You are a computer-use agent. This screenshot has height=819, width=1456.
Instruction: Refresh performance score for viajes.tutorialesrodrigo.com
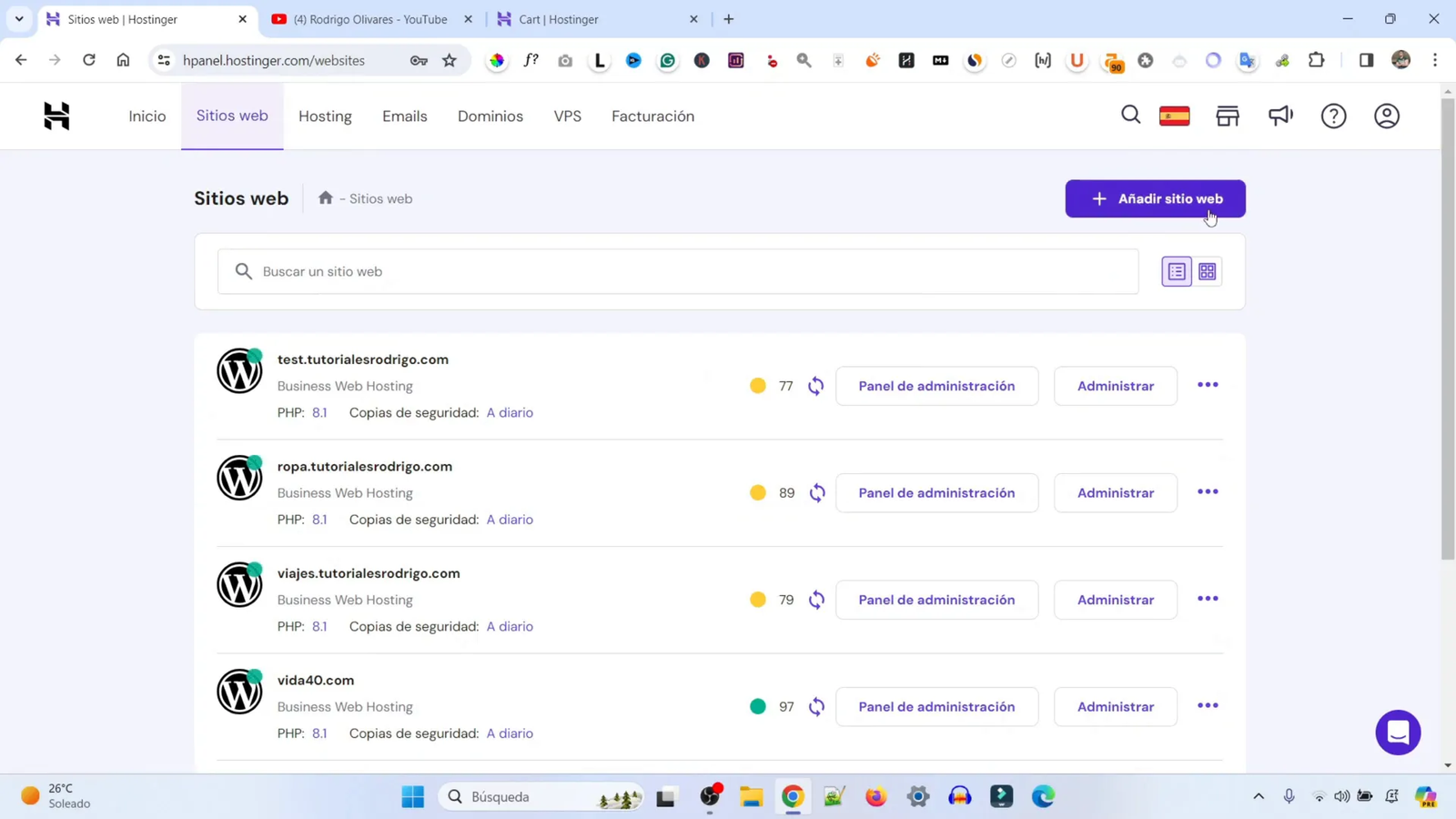817,600
